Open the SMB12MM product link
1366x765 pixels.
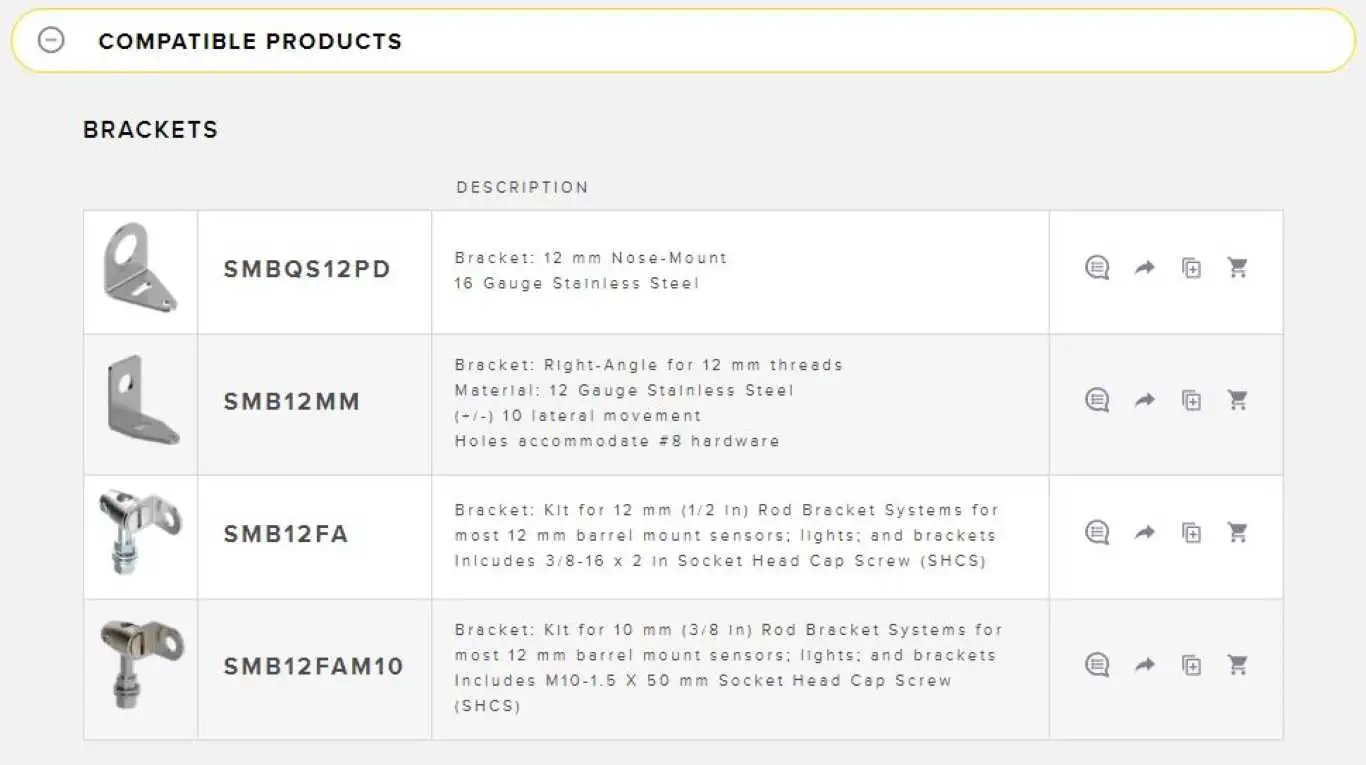pos(291,402)
